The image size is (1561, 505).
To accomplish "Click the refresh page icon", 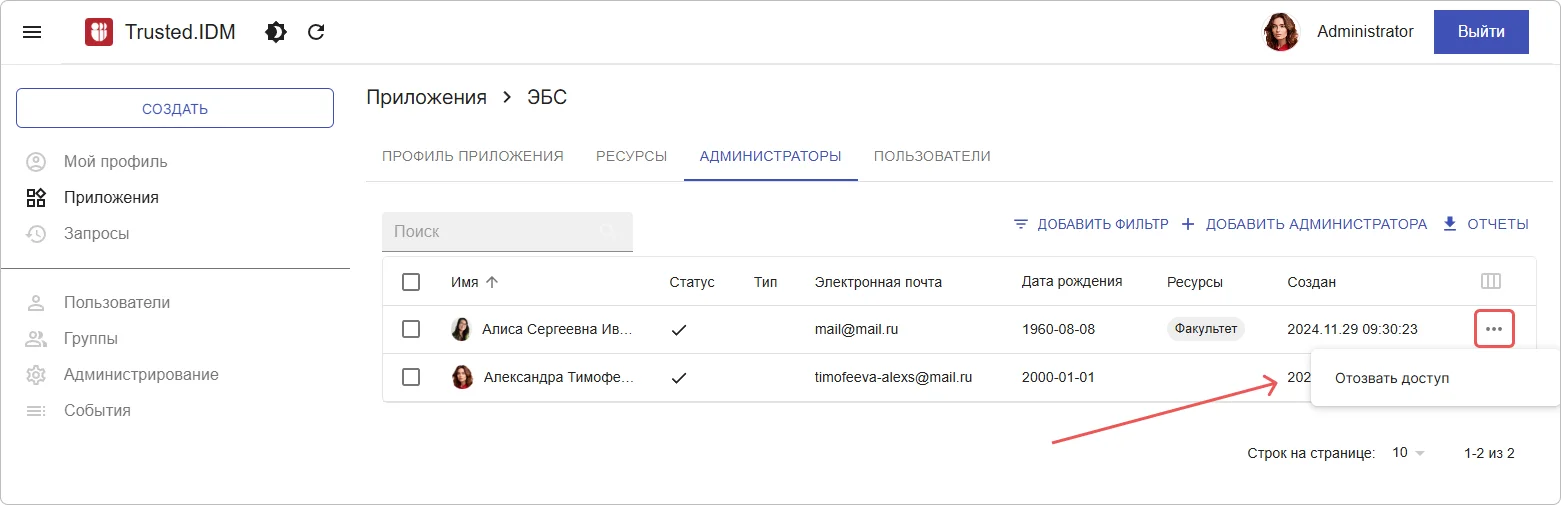I will [x=316, y=32].
